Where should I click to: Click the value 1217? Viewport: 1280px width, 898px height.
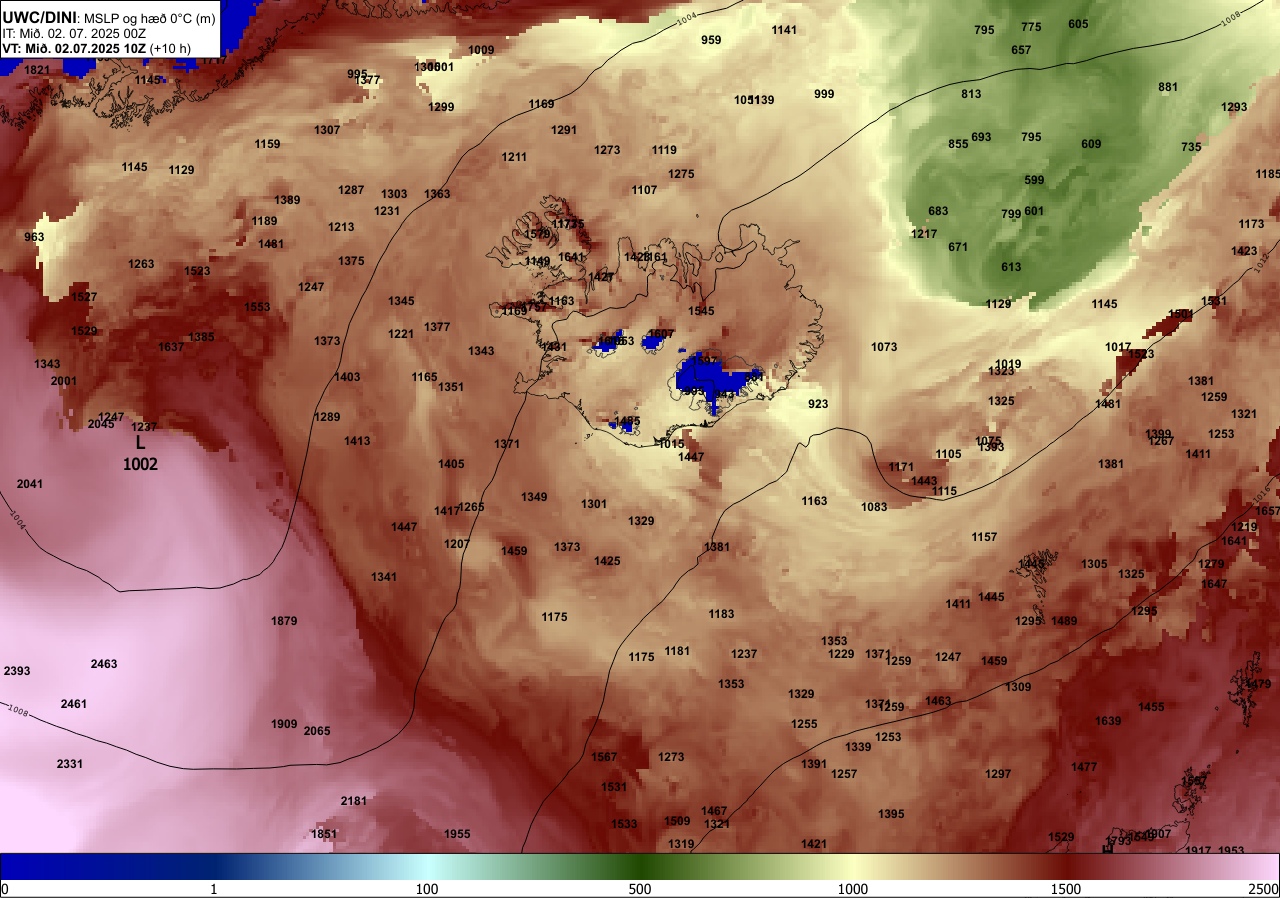[924, 234]
